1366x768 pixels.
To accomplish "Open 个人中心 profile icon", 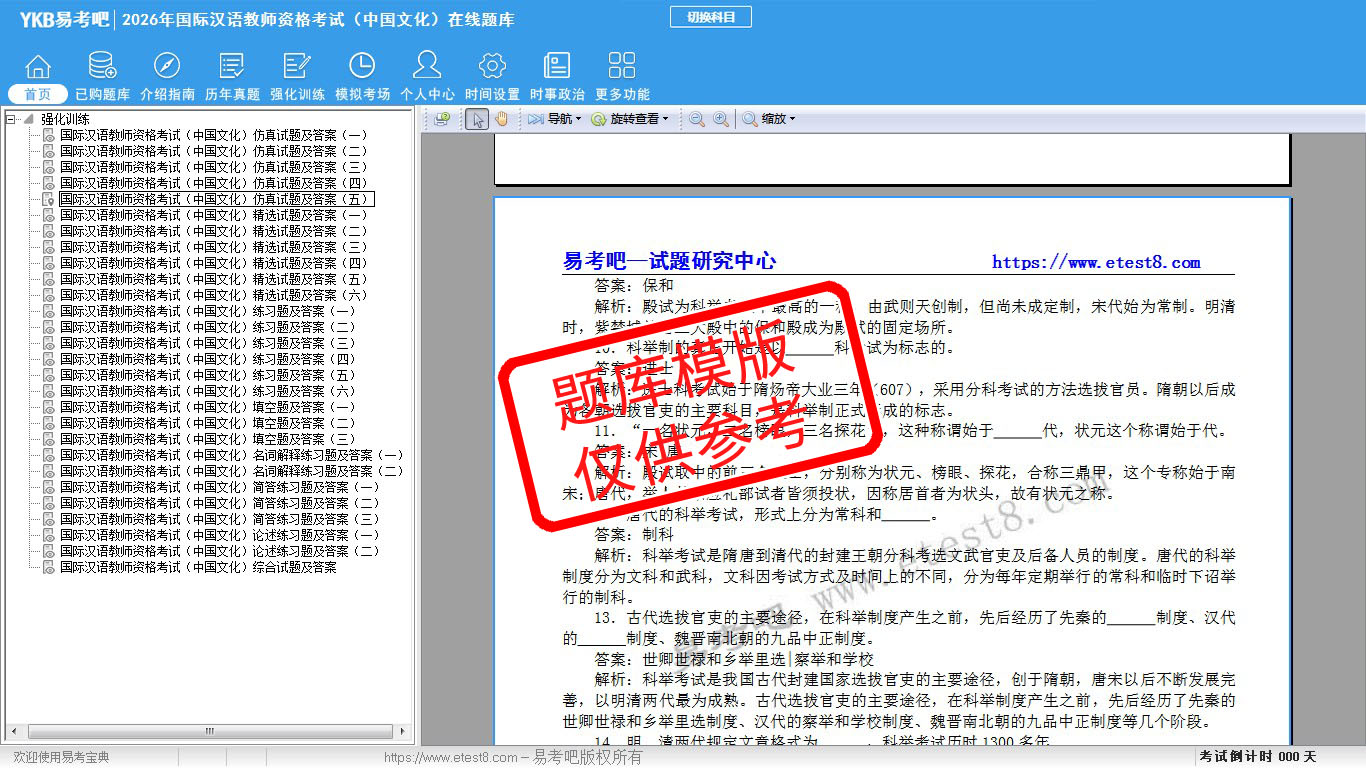I will 427,68.
